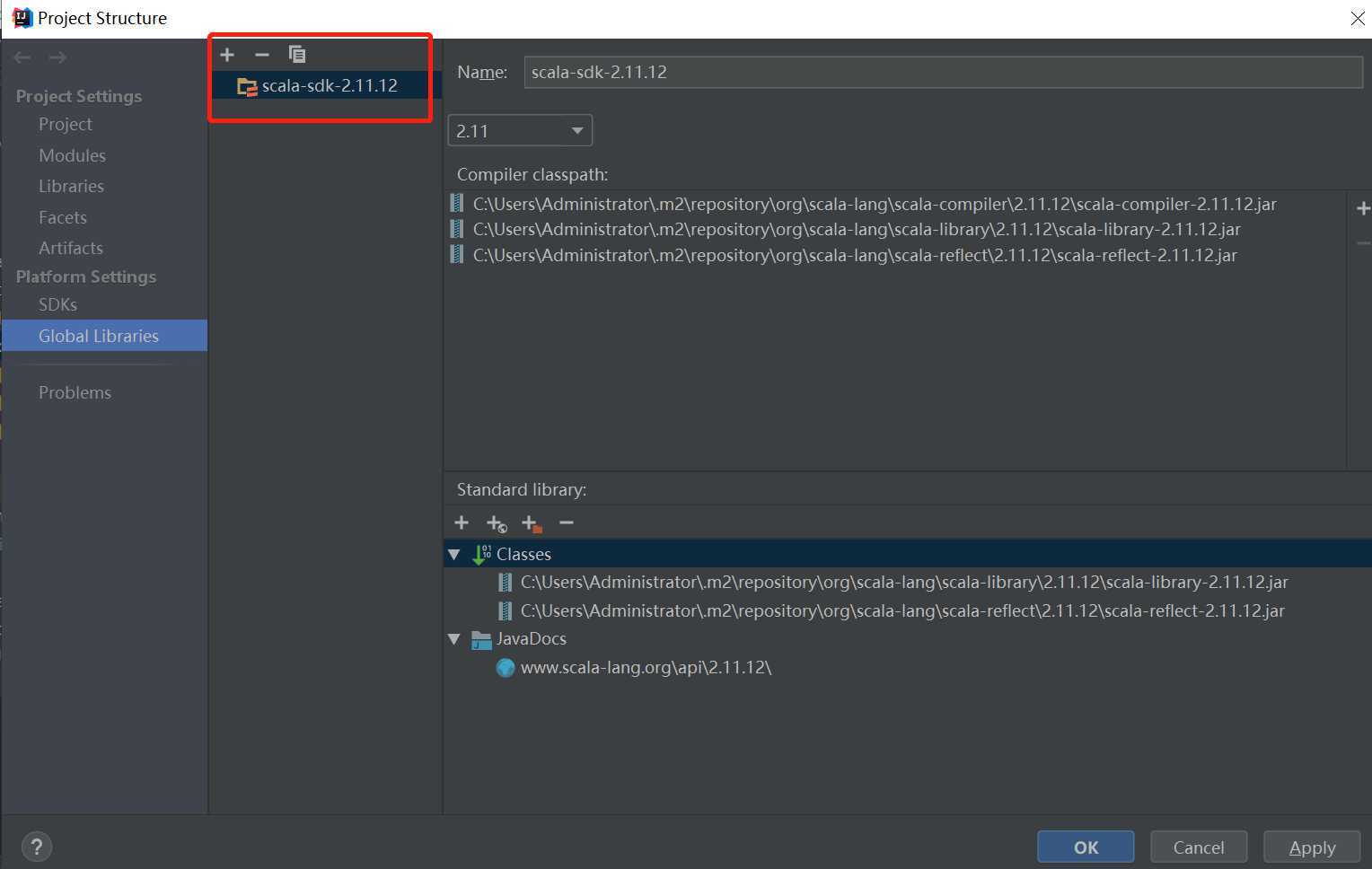Viewport: 1372px width, 869px height.
Task: Open the Facets settings page
Action: pyautogui.click(x=63, y=217)
